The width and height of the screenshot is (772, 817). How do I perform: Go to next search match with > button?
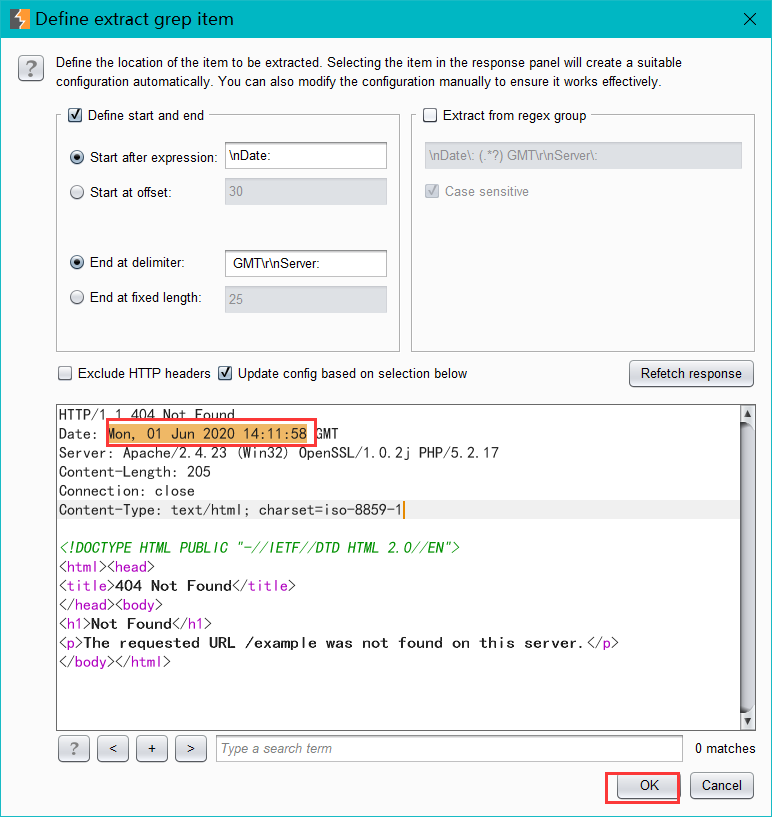(x=191, y=748)
